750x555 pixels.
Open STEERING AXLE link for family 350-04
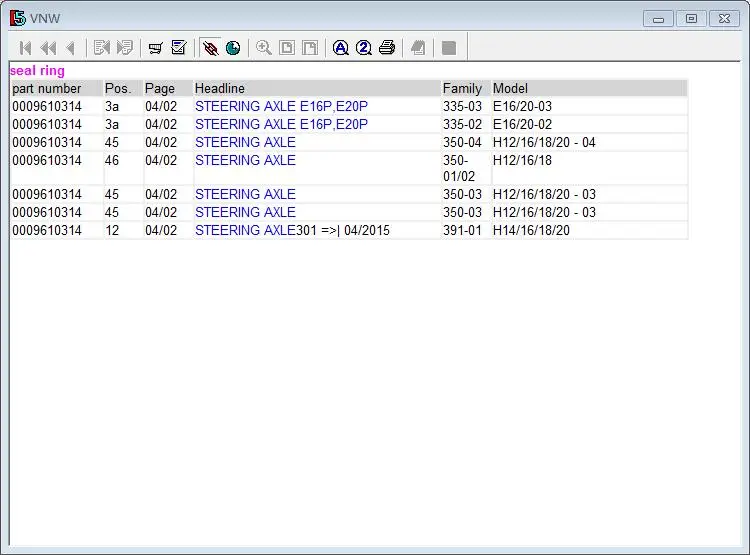245,142
